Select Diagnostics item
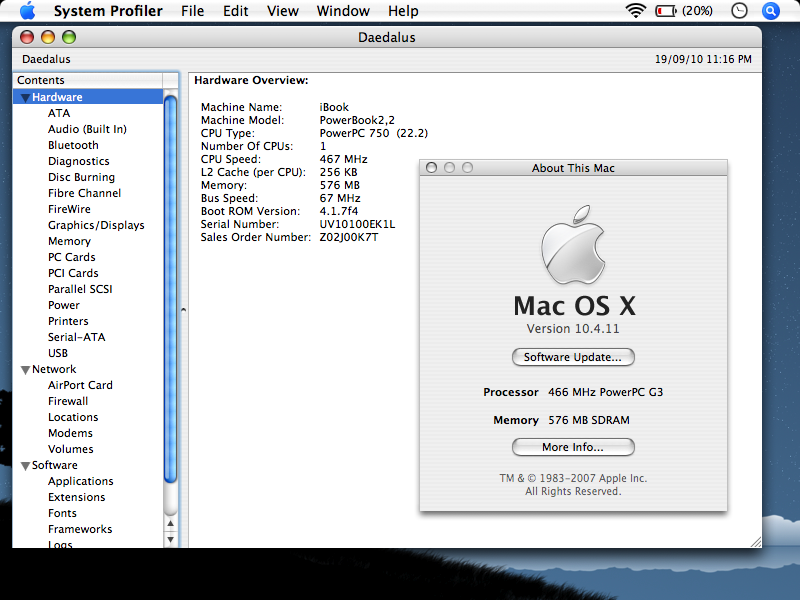Viewport: 800px width, 600px height. (x=79, y=161)
